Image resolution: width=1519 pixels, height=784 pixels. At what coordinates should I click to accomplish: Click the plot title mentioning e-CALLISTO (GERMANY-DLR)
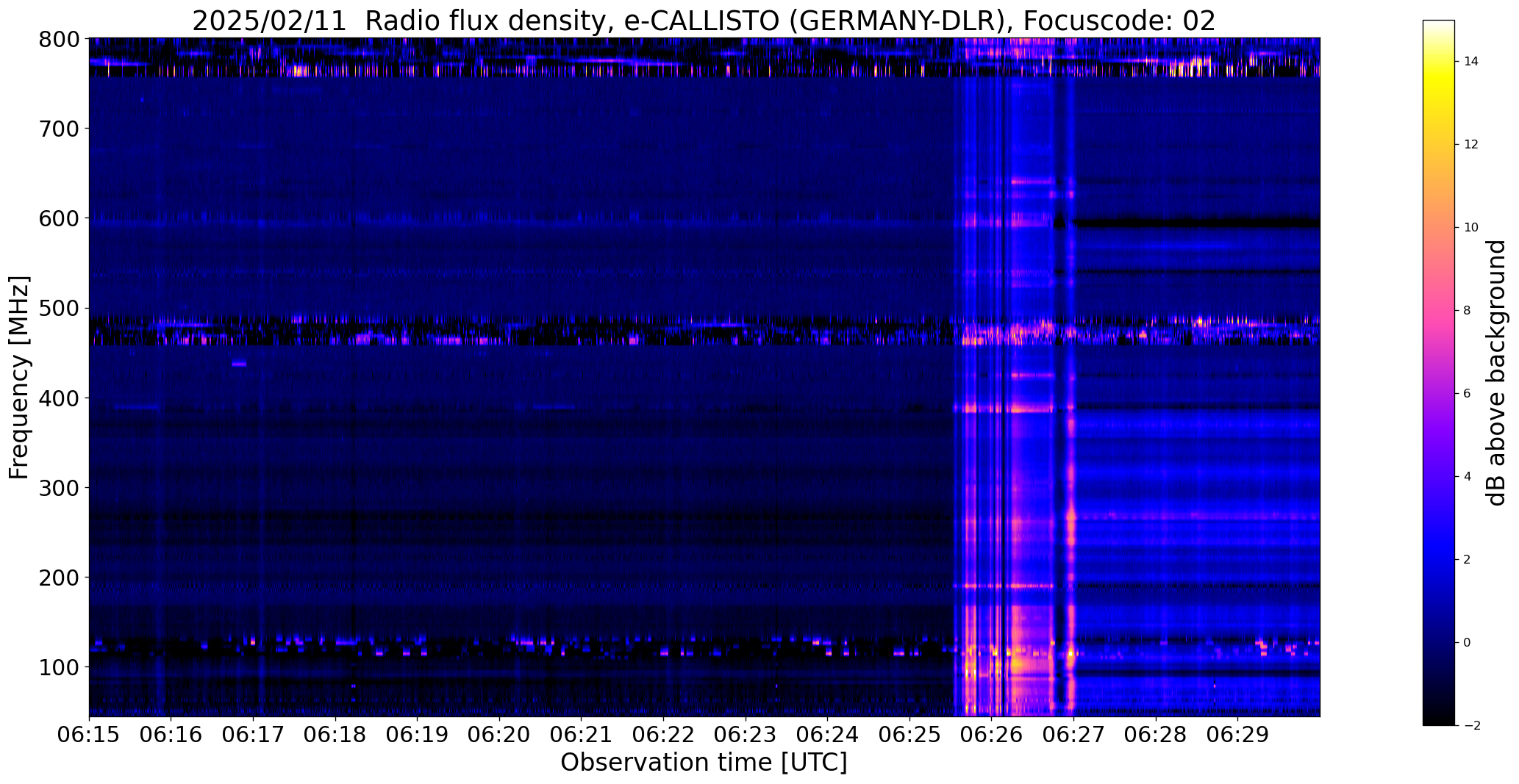click(x=704, y=21)
